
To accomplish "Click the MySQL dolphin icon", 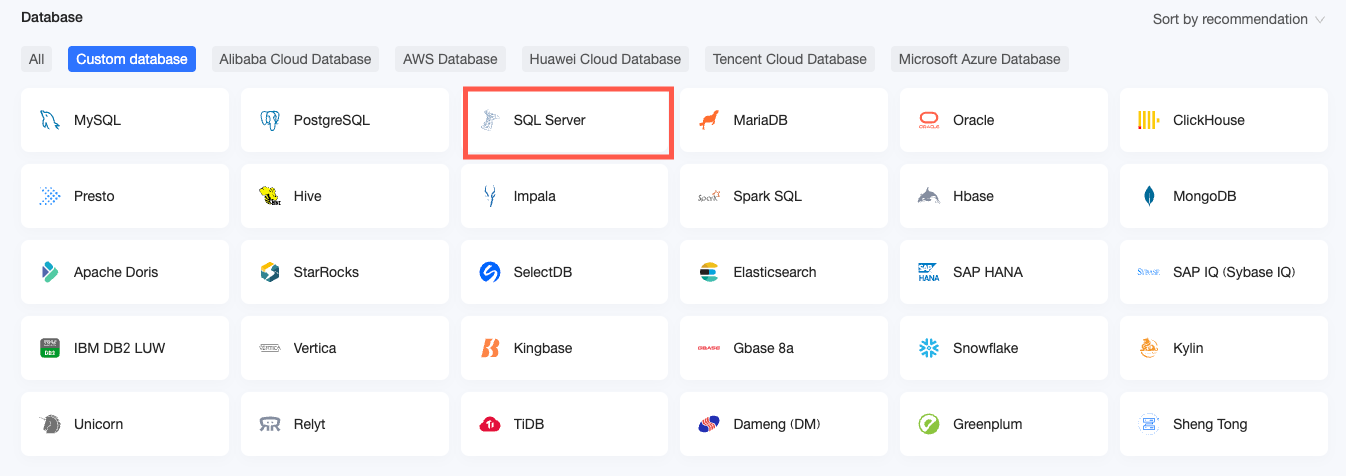I will [x=49, y=120].
